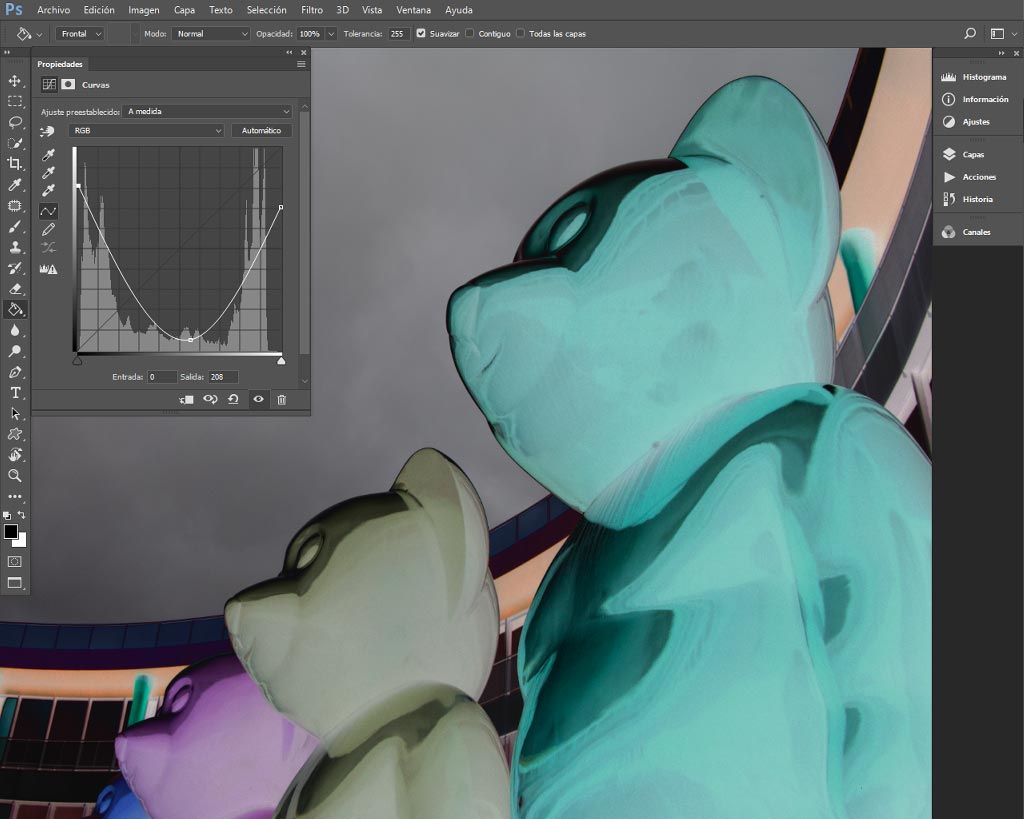Choose edit points curve mode
Image resolution: width=1024 pixels, height=819 pixels.
[x=48, y=211]
